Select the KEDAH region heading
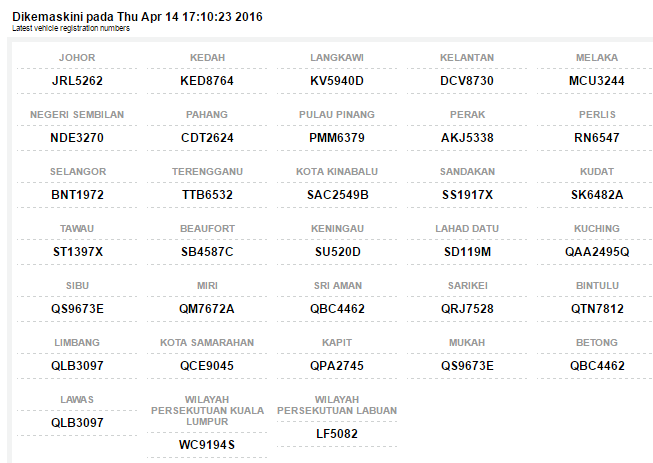Screen dimensions: 653x463 point(207,57)
